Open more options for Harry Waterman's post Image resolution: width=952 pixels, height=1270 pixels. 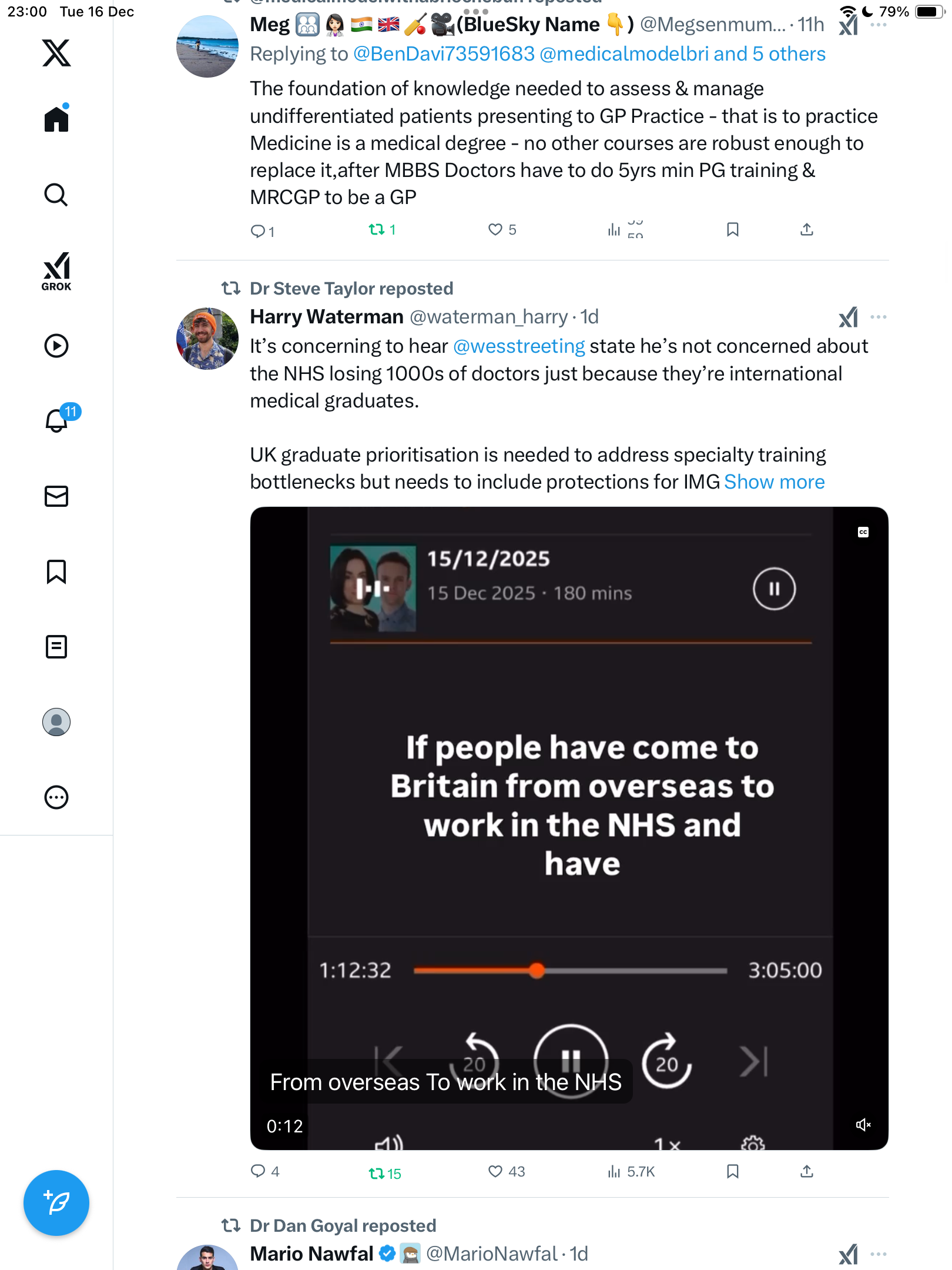tap(878, 317)
